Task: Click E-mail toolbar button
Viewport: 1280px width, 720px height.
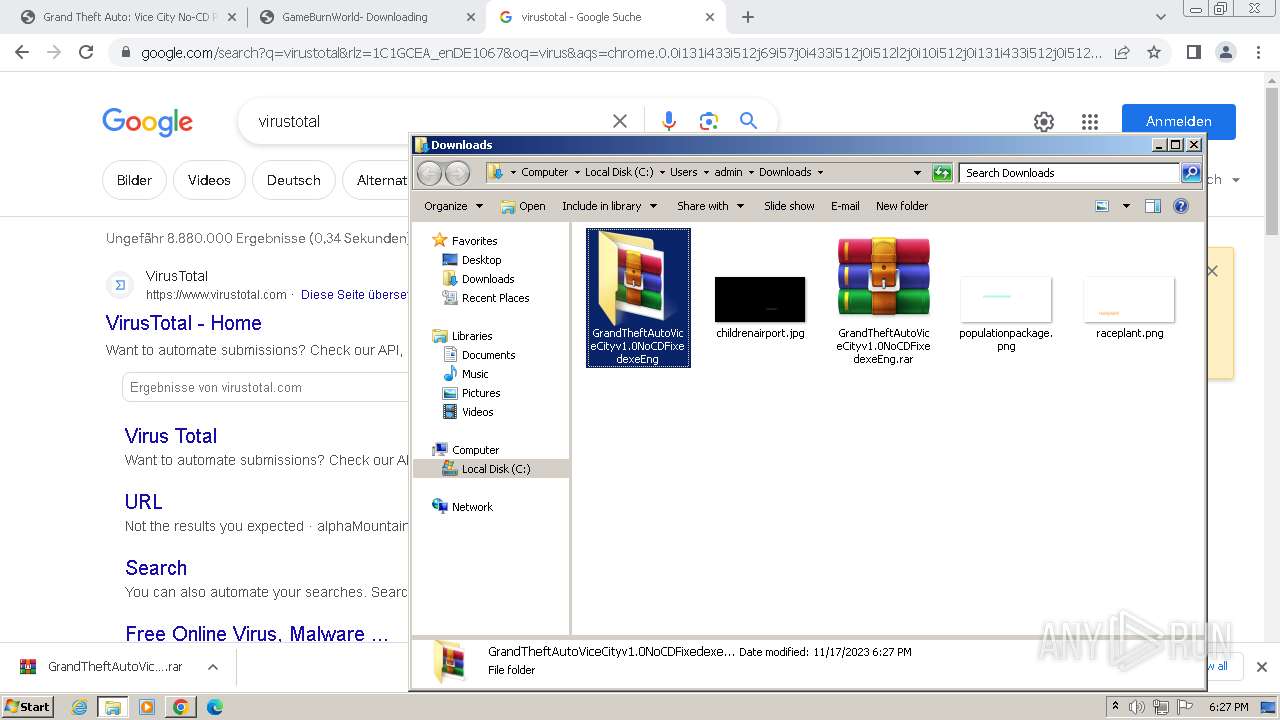Action: tap(845, 206)
